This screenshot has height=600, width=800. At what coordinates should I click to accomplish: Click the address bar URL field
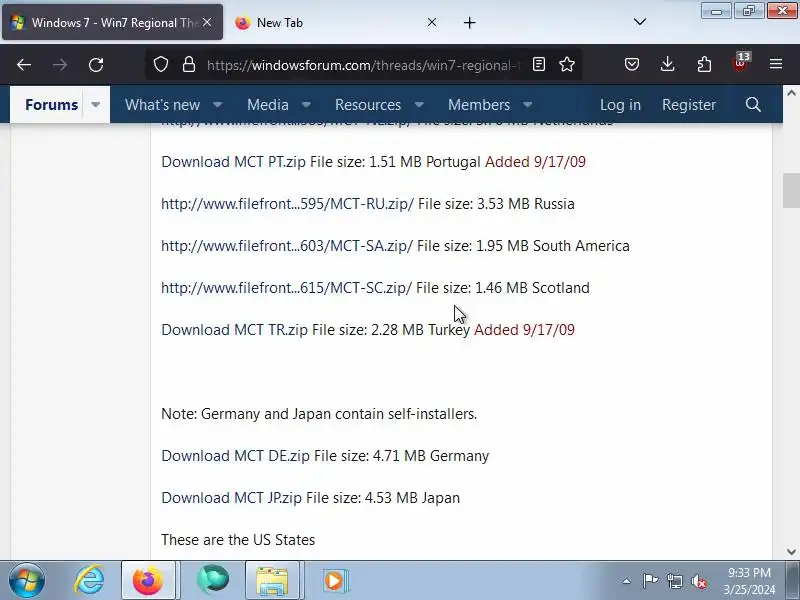click(x=363, y=65)
